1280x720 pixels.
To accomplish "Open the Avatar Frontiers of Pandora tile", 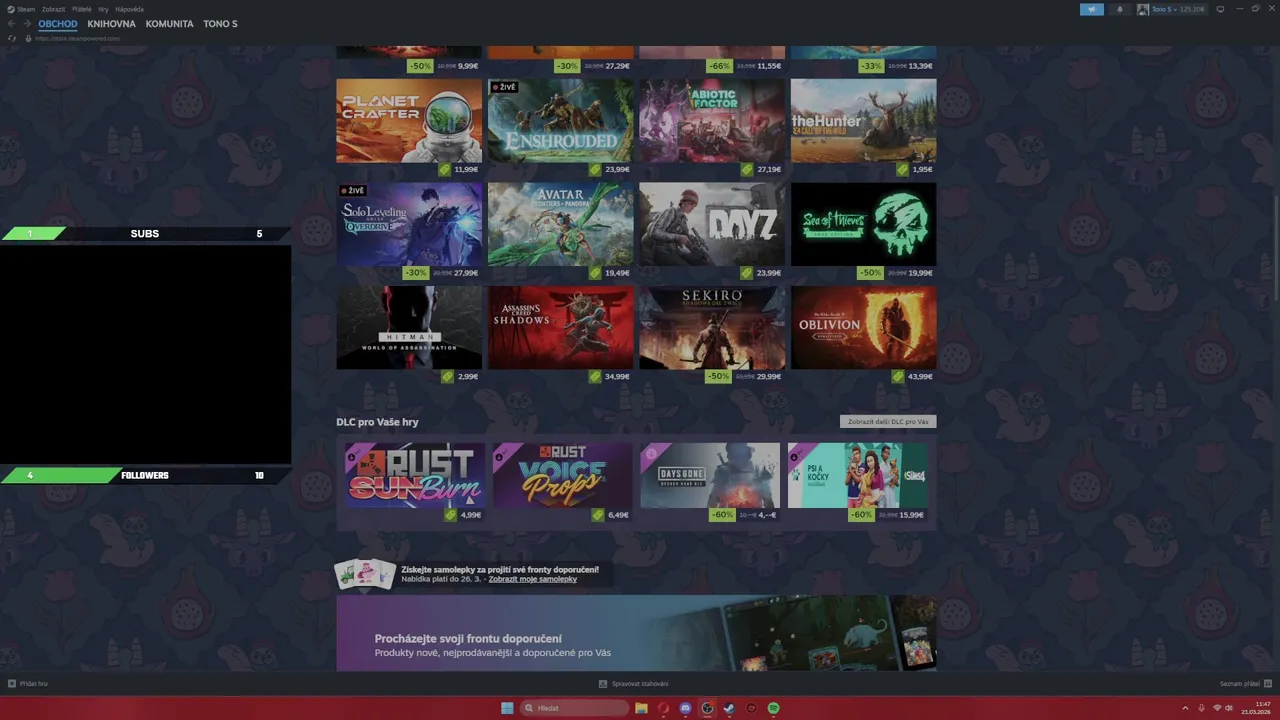I will tap(561, 224).
